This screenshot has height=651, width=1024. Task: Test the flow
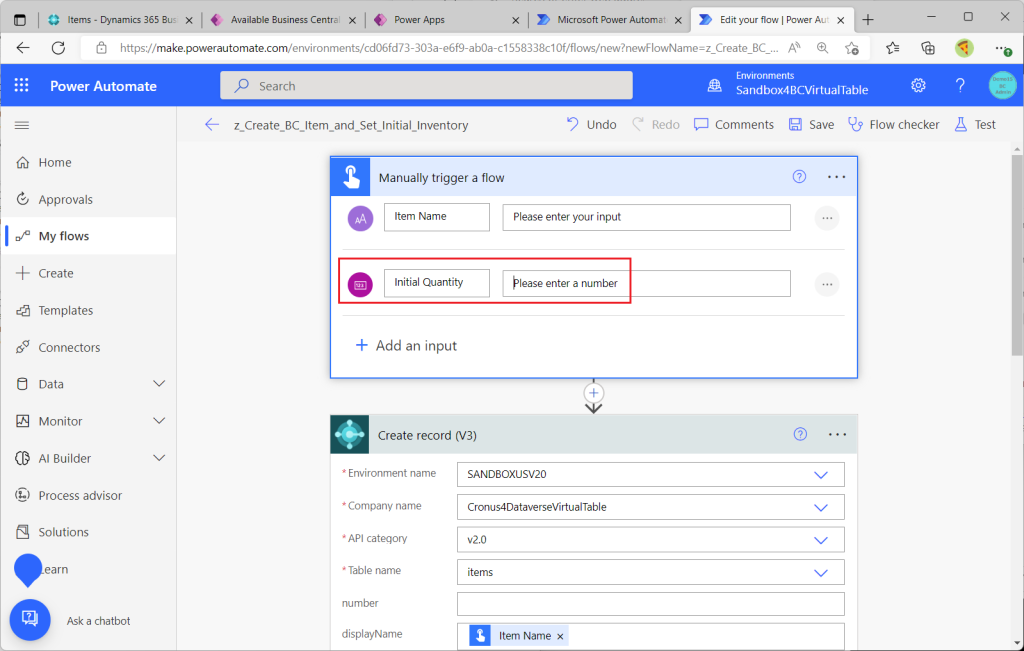point(975,125)
